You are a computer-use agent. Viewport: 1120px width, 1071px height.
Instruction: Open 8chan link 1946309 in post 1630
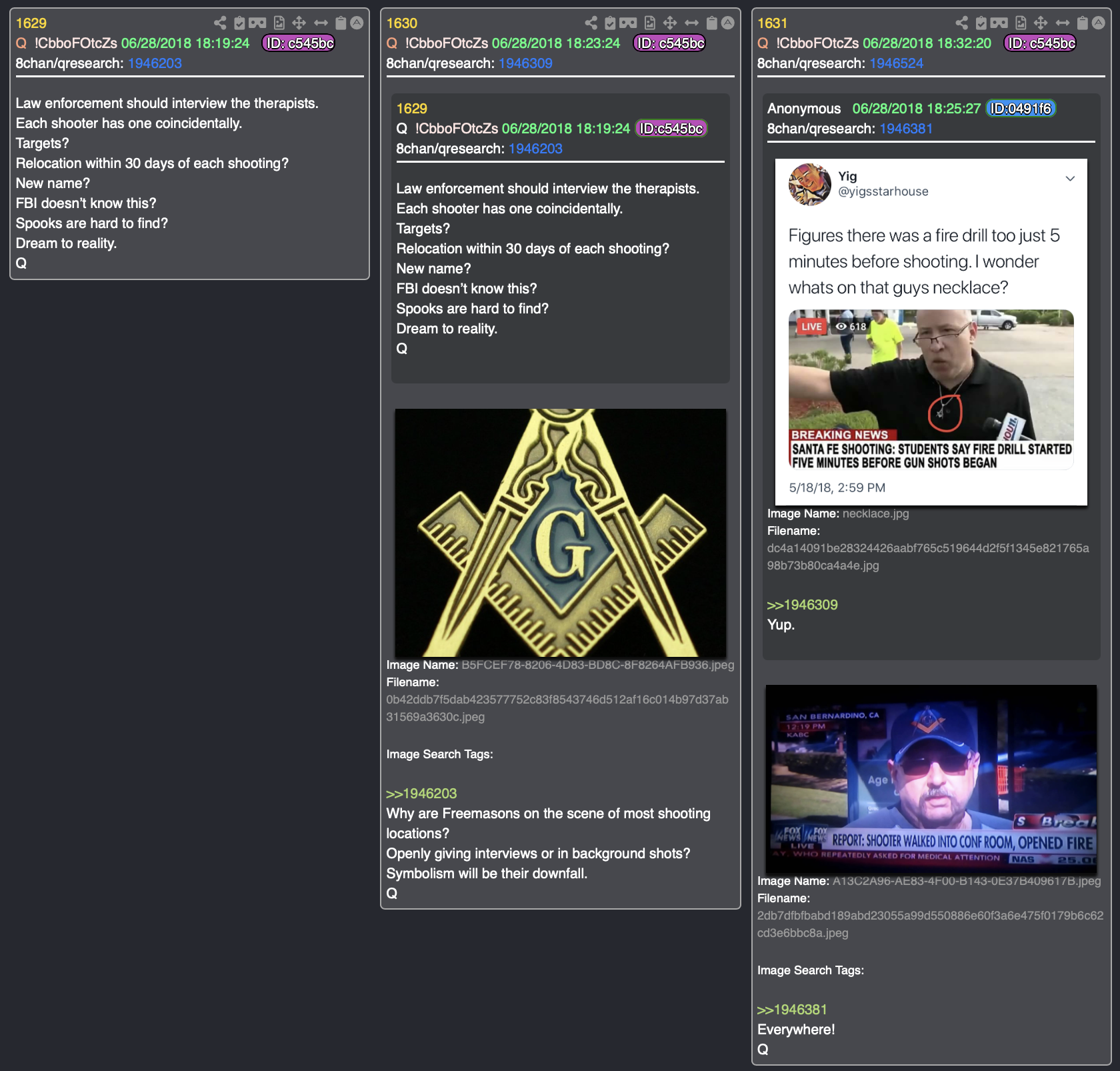tap(525, 63)
